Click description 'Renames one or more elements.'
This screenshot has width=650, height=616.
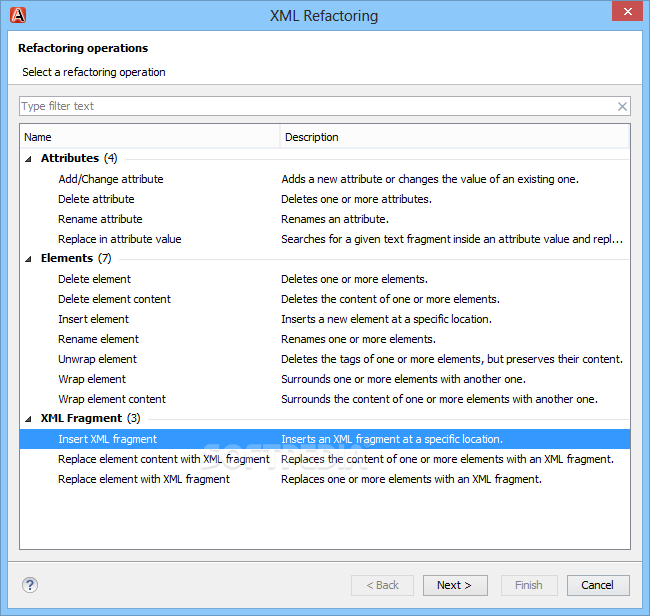[x=358, y=339]
